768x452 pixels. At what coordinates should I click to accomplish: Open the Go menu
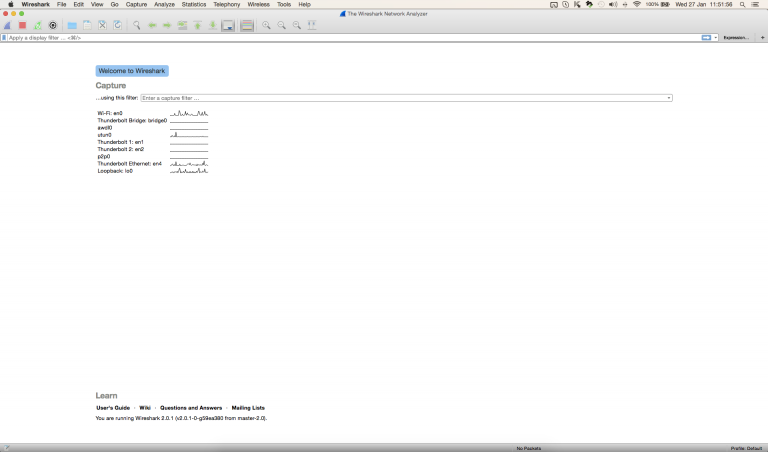(115, 4)
